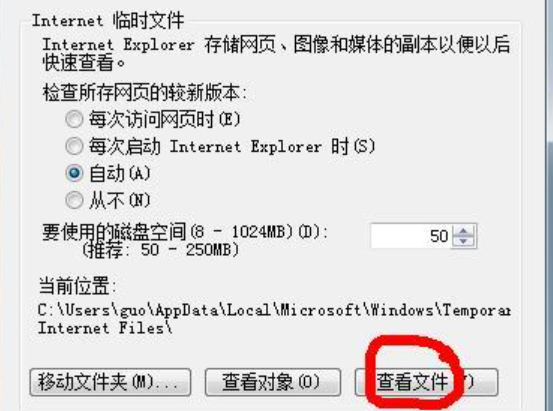Viewport: 553px width, 411px height.
Task: Click the 每次访问网页时(E) label text
Action: [165, 119]
